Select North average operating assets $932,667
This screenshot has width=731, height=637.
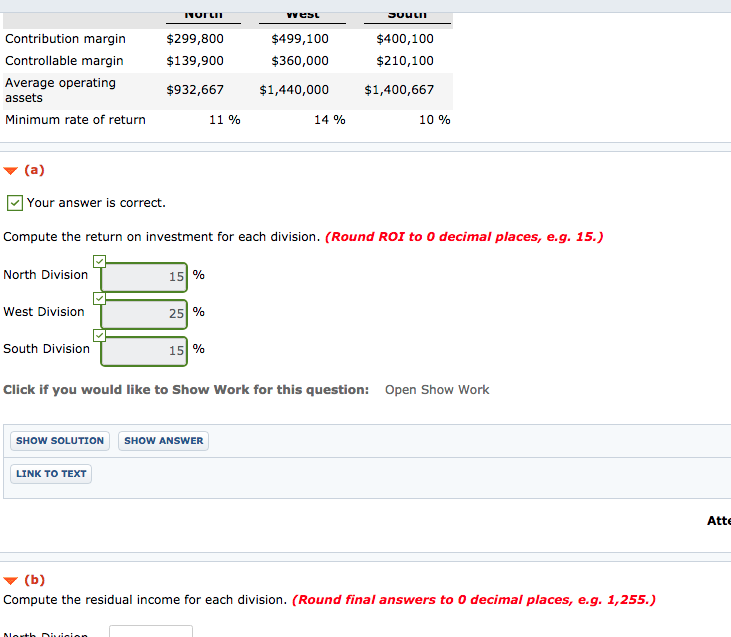[195, 90]
